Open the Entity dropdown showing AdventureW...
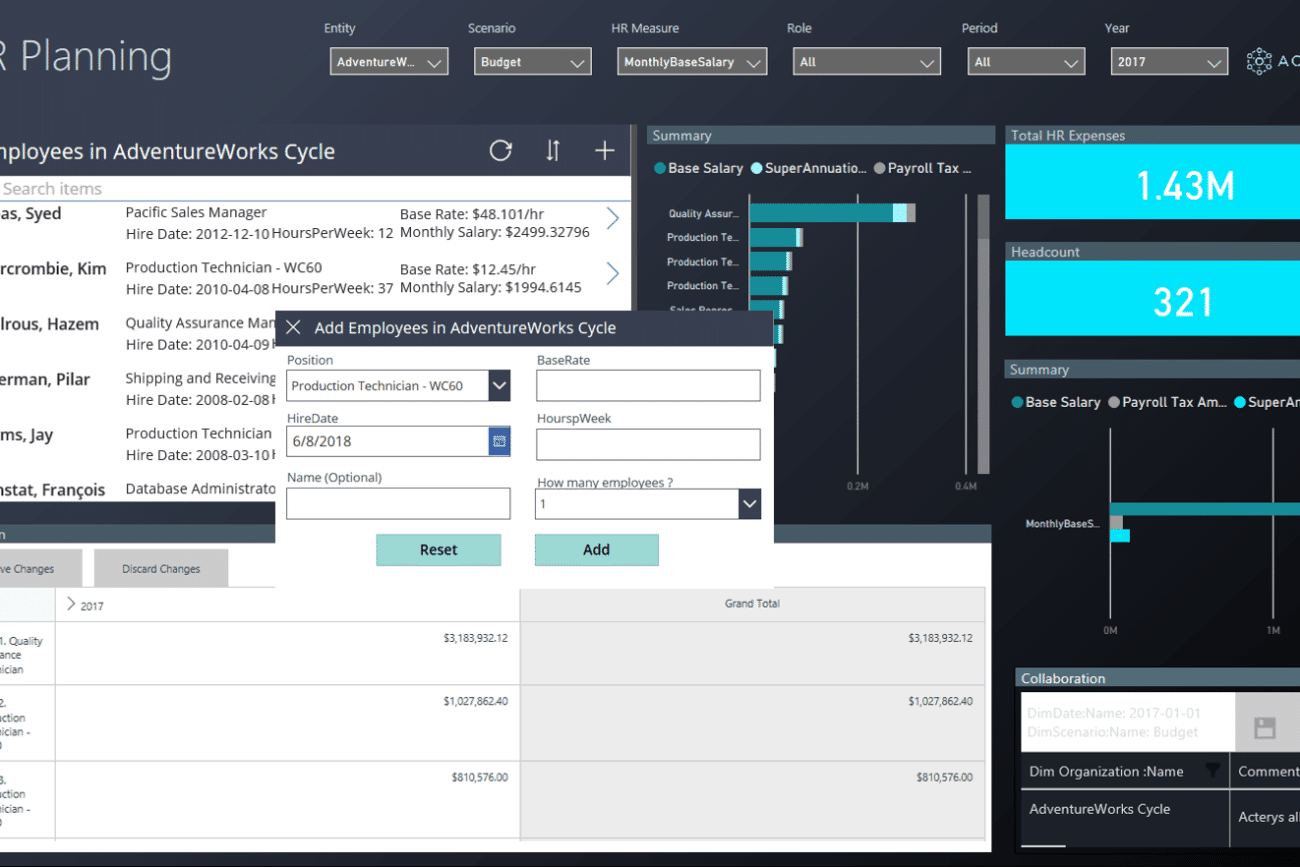The image size is (1300, 867). click(x=389, y=62)
